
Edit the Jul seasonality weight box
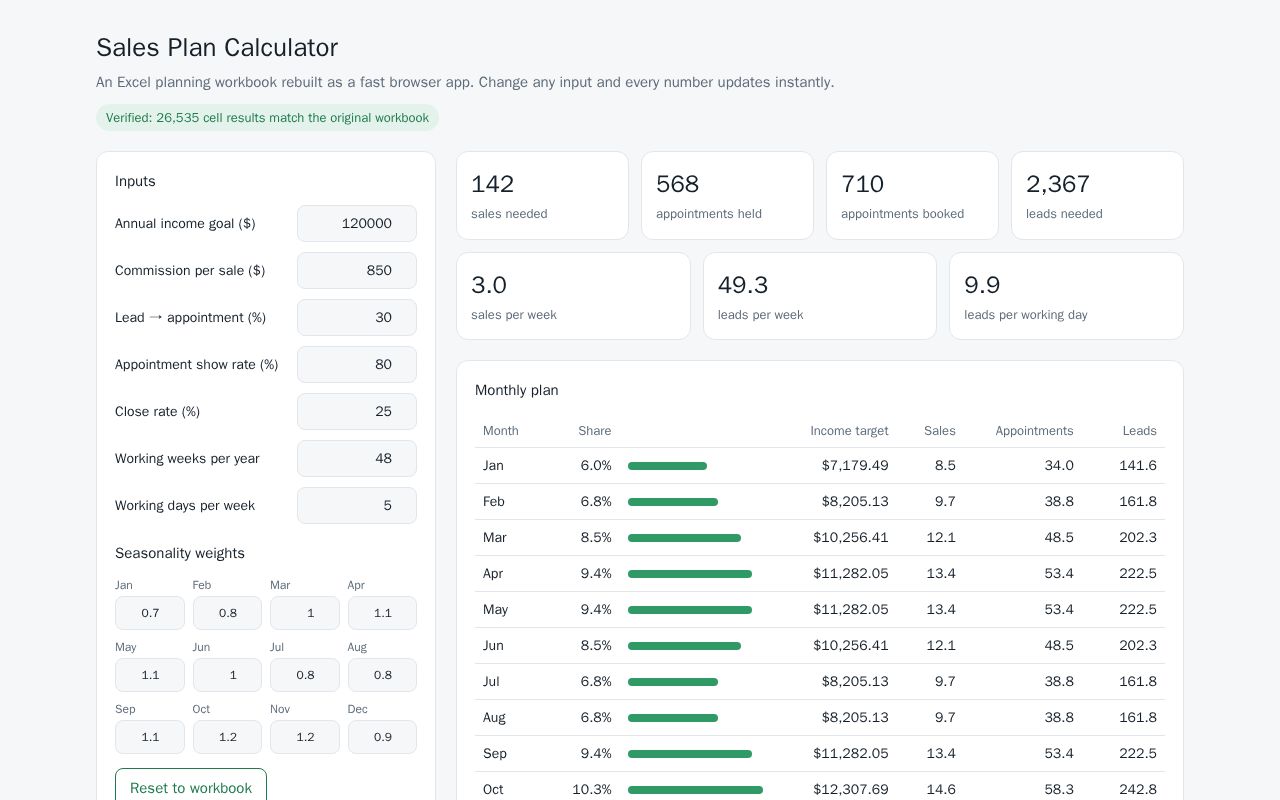point(305,675)
